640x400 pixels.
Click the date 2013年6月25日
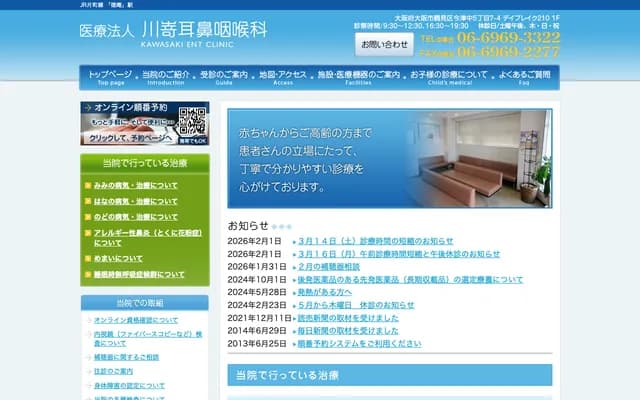[x=257, y=344]
